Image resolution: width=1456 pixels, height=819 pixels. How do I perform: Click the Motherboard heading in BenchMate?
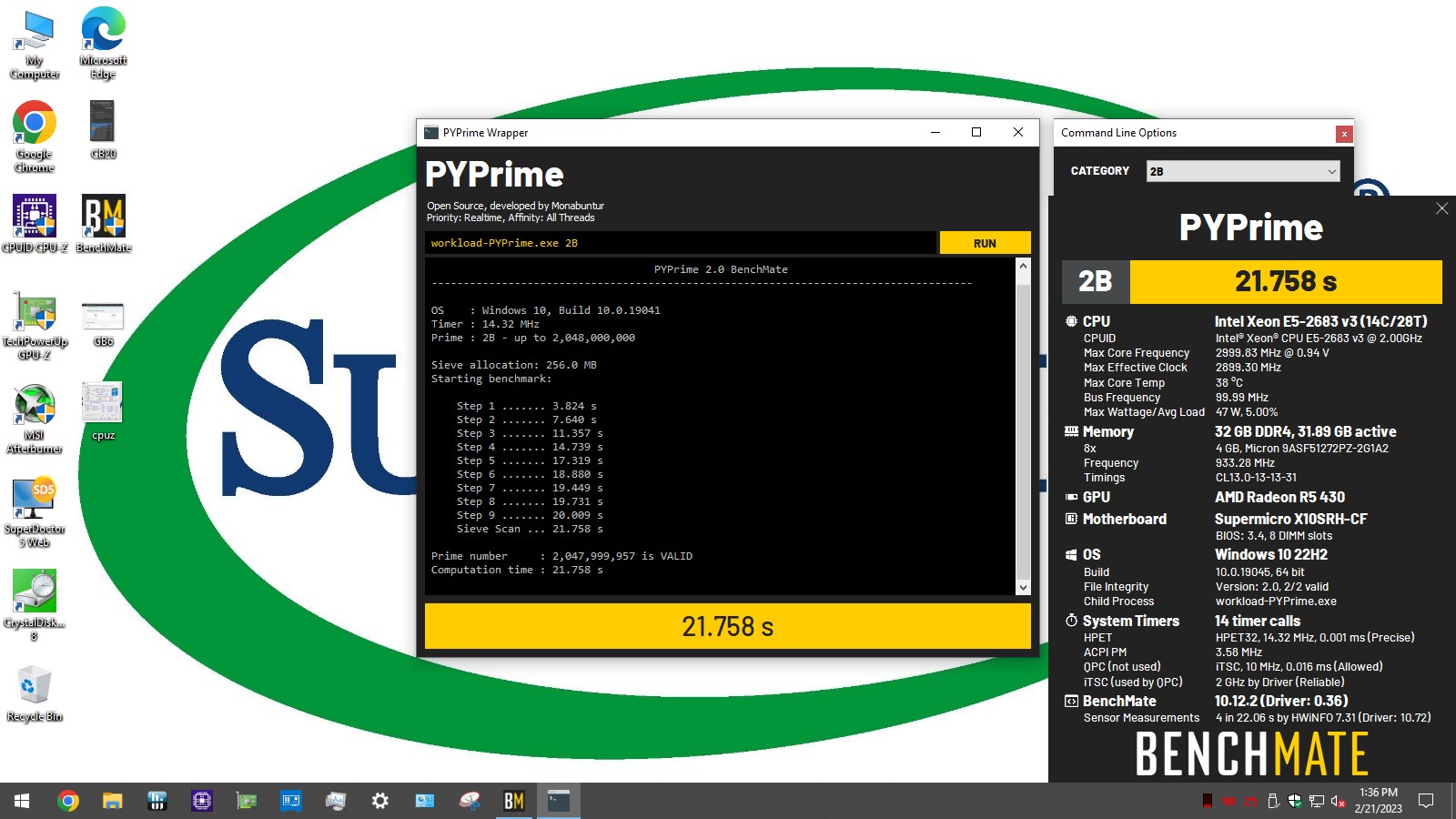pos(1124,519)
